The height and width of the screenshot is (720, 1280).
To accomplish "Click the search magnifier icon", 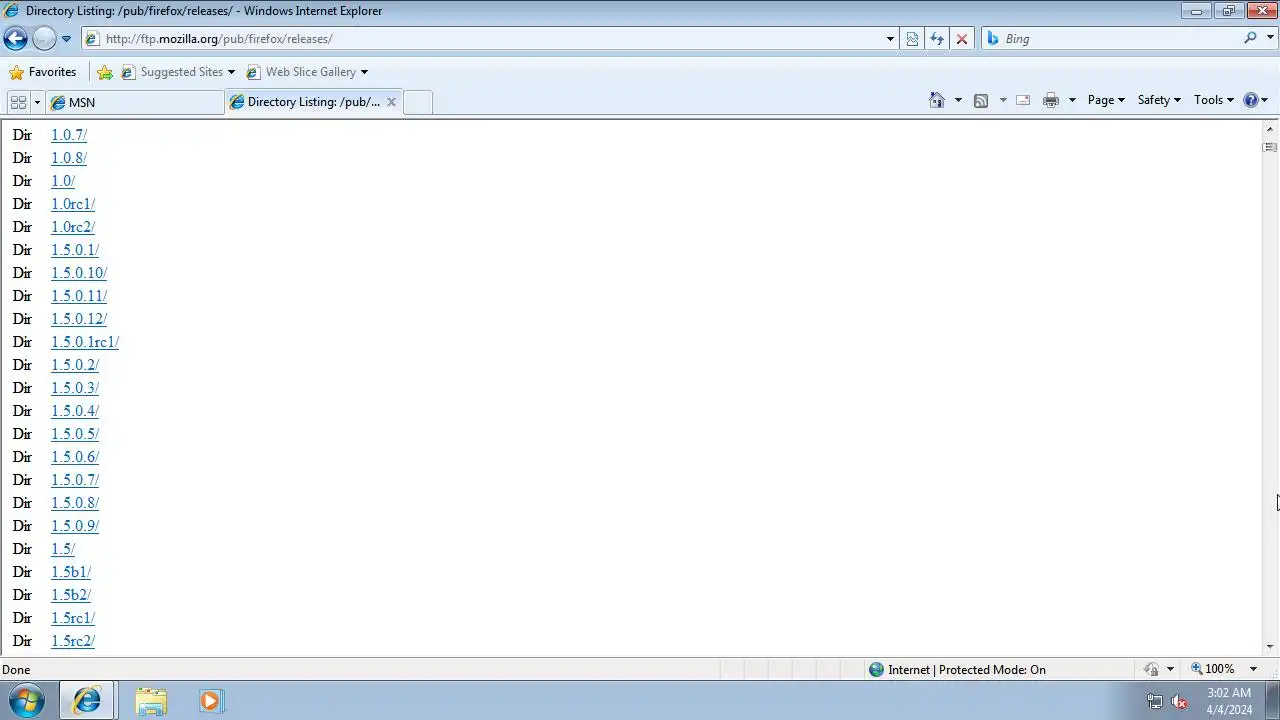I will (x=1250, y=38).
